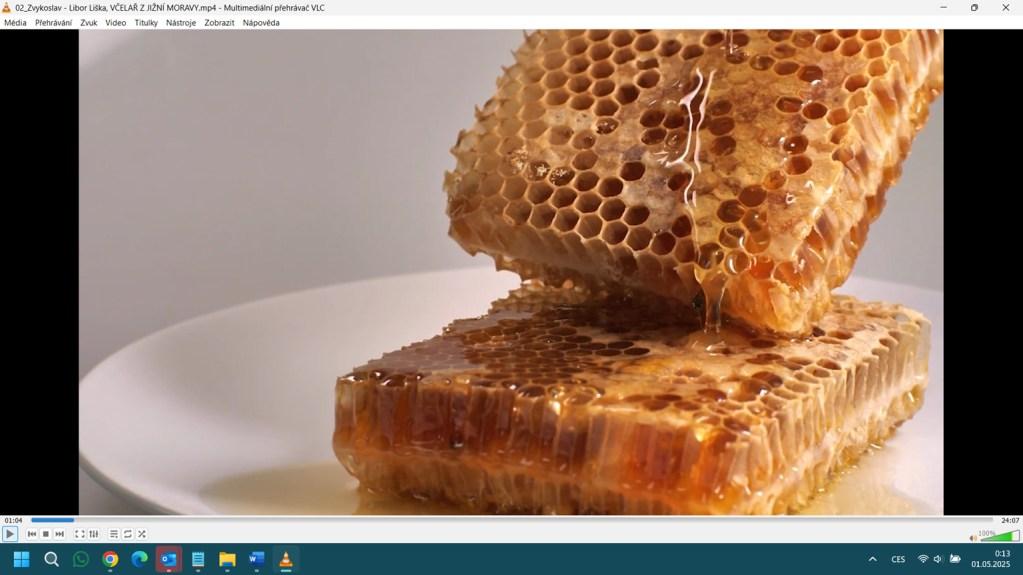
Task: Open system volume tray icon
Action: (x=938, y=559)
